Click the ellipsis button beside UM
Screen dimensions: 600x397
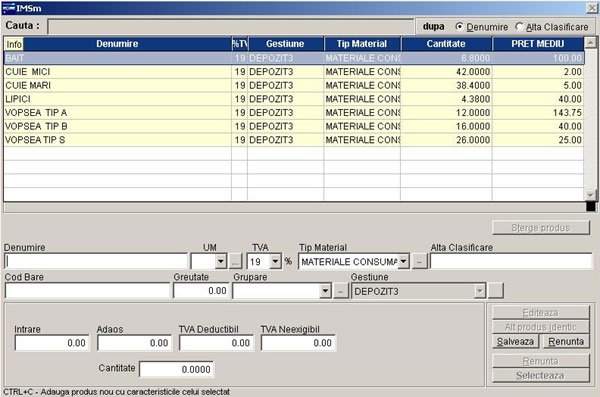(235, 262)
